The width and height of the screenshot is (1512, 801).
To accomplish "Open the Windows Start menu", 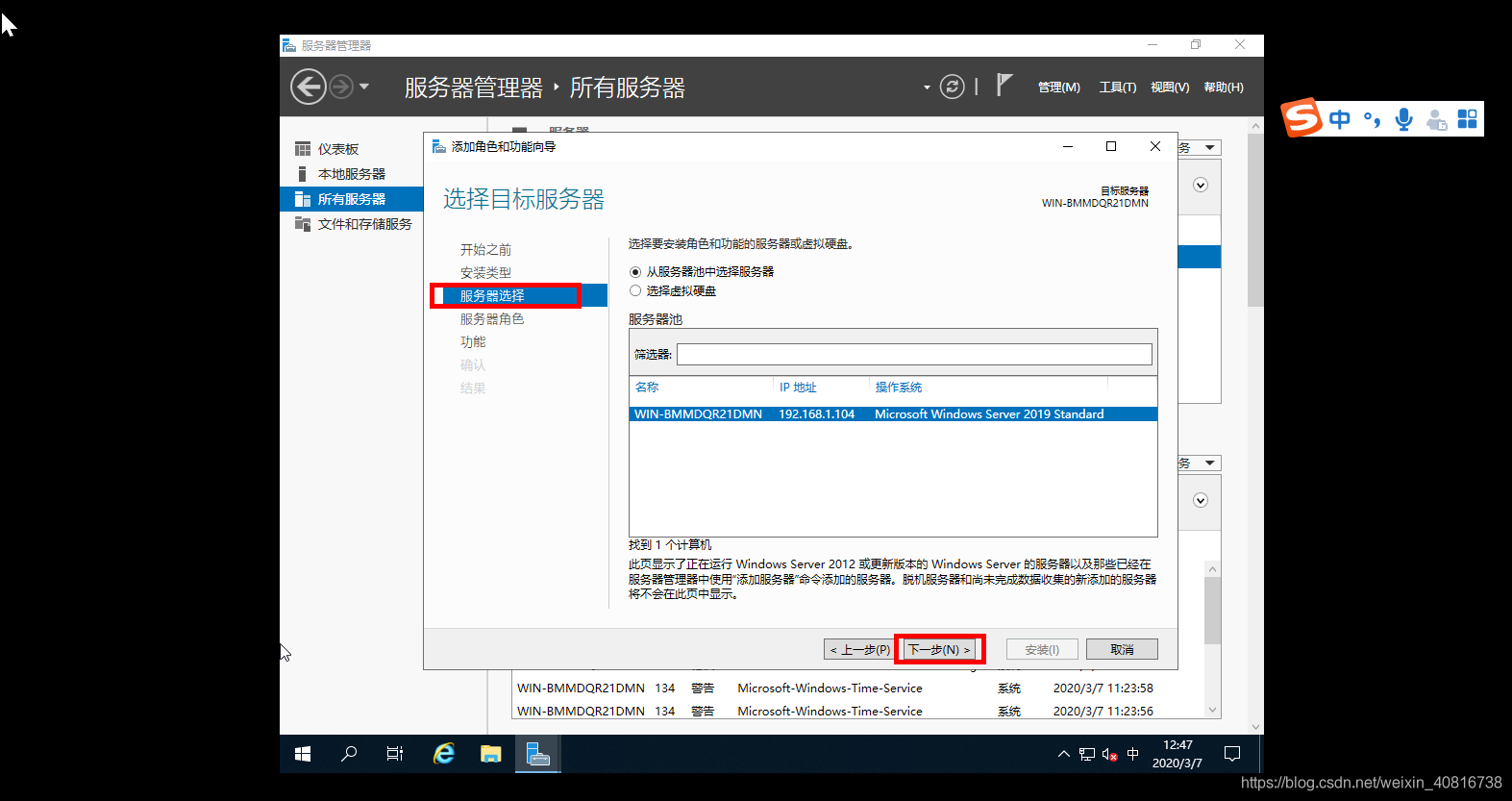I will point(303,754).
